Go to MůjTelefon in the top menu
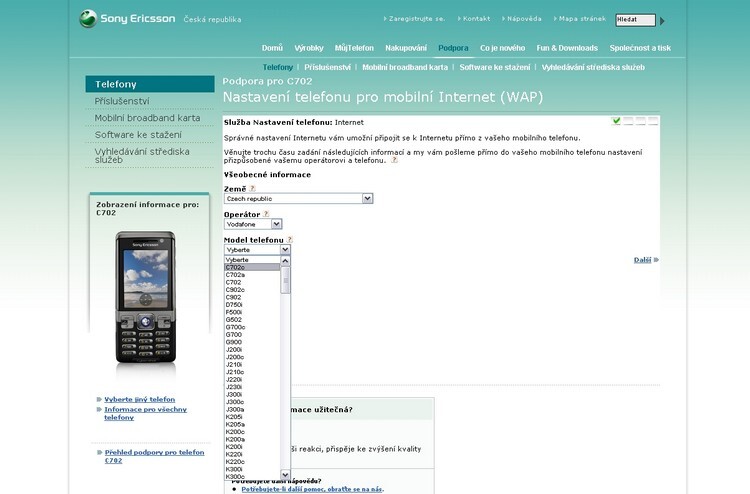 pos(354,48)
